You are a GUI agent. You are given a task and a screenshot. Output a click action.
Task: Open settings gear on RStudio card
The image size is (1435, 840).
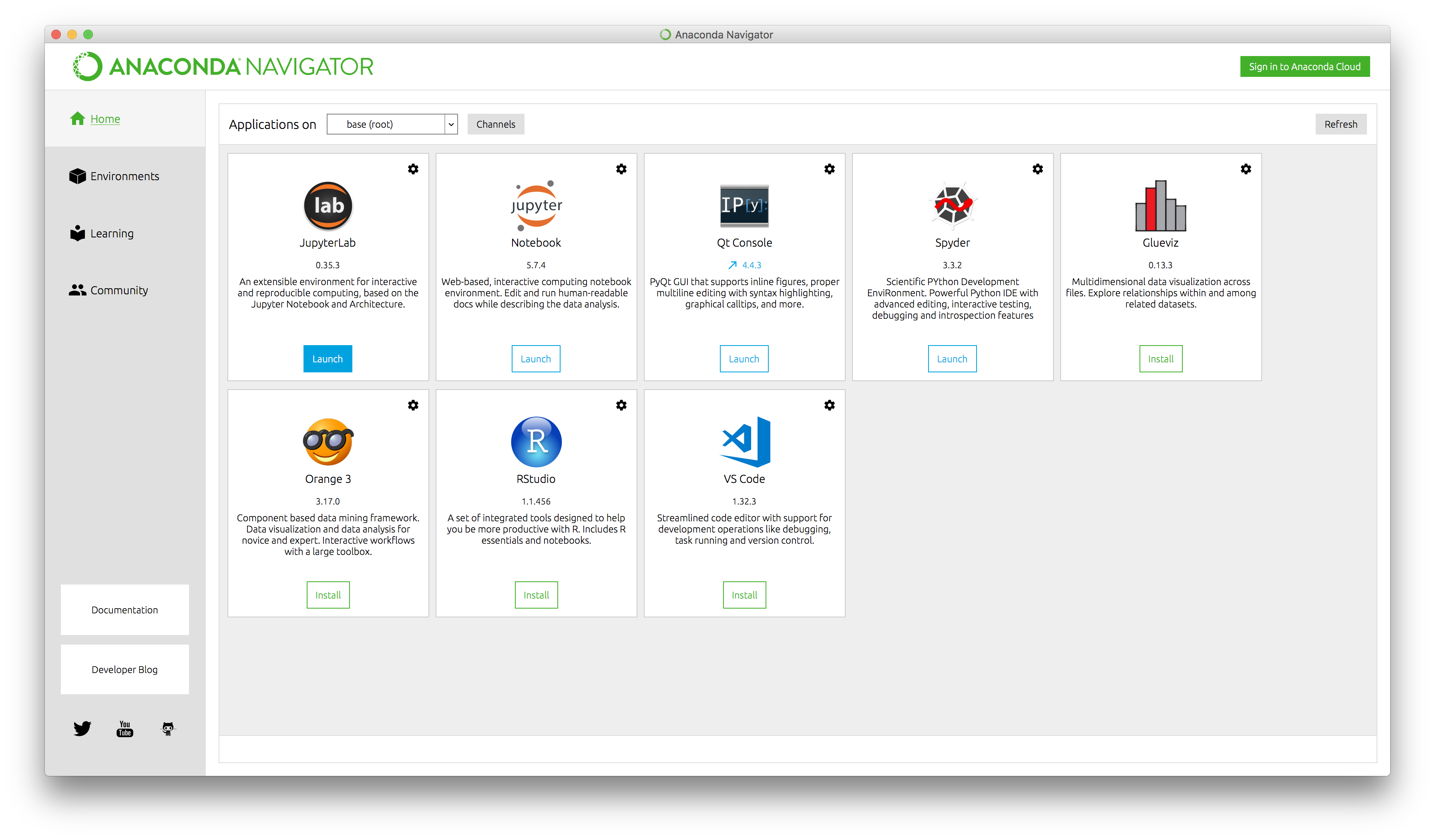621,405
